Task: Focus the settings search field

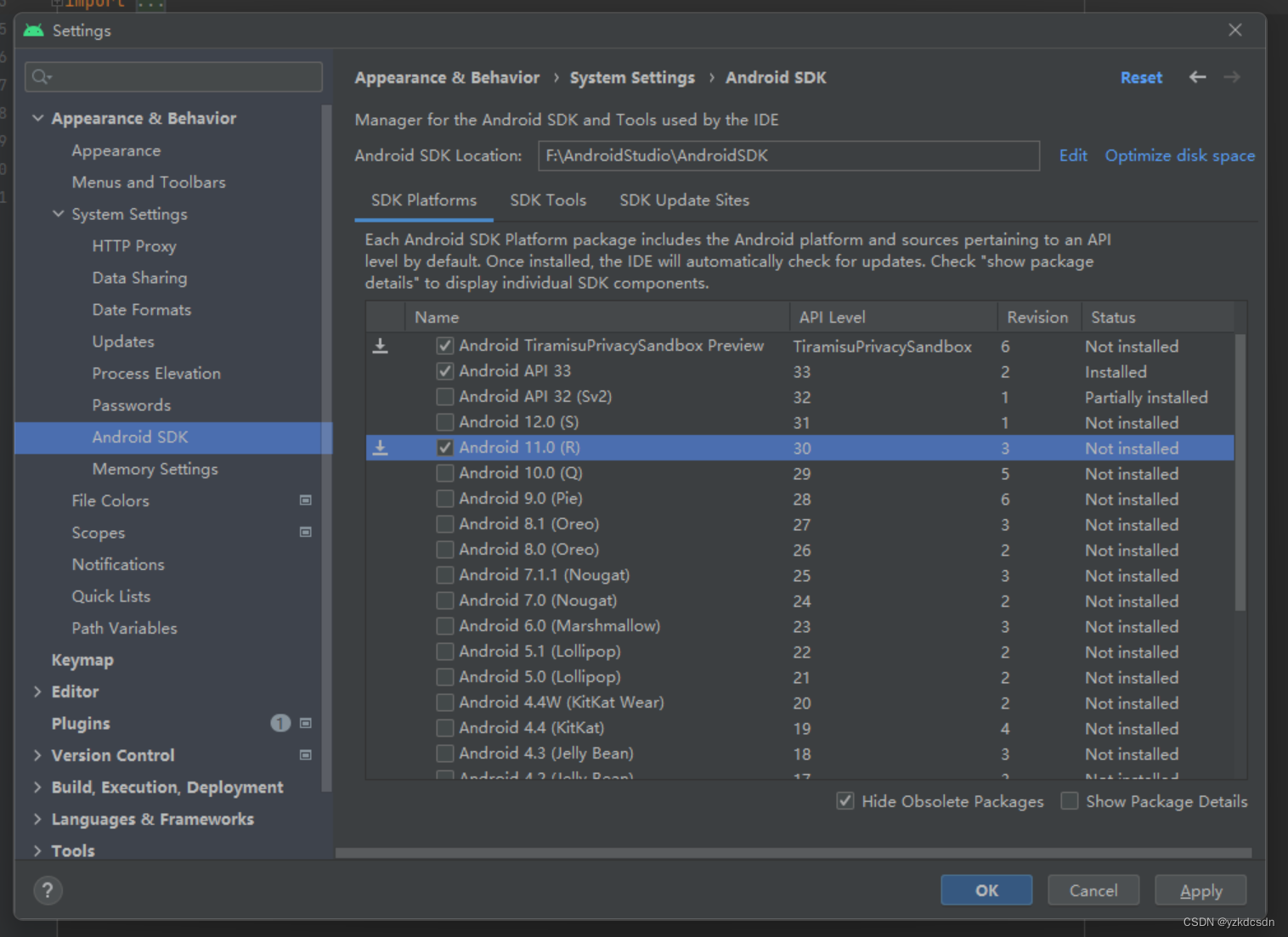Action: 173,77
